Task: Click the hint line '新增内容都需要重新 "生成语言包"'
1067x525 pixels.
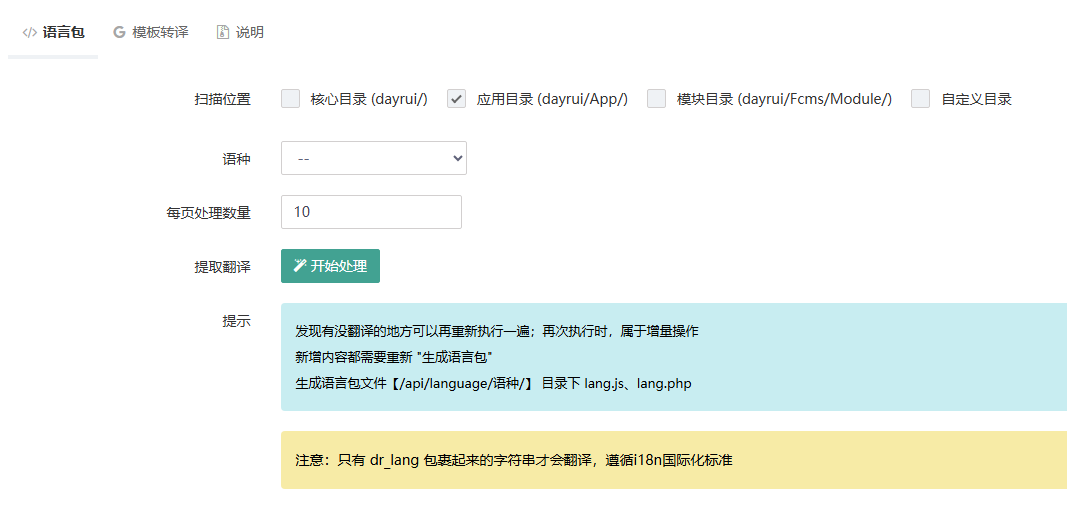Action: pyautogui.click(x=394, y=357)
